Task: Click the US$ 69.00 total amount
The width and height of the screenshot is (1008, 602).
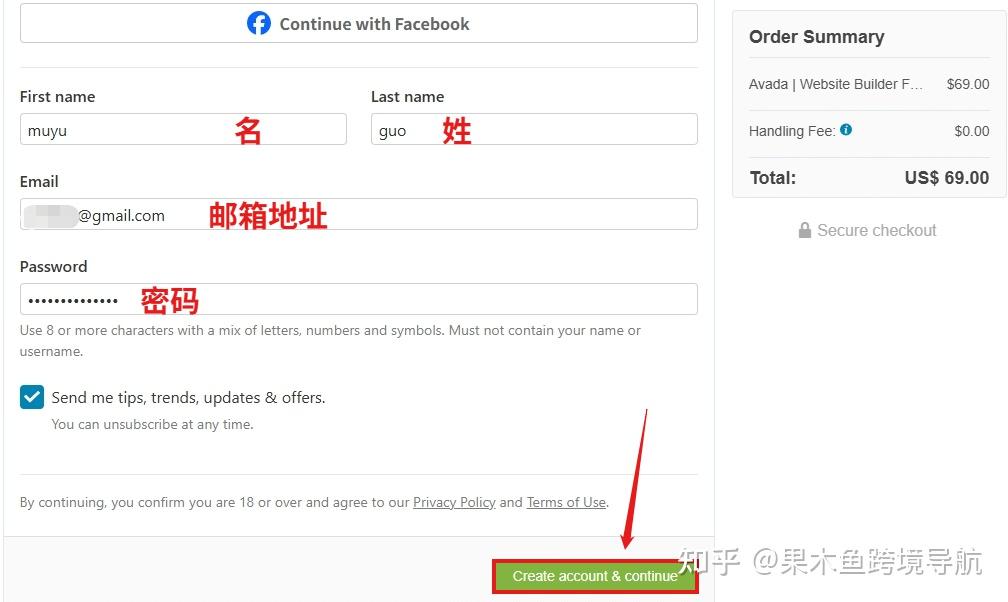Action: pyautogui.click(x=946, y=178)
